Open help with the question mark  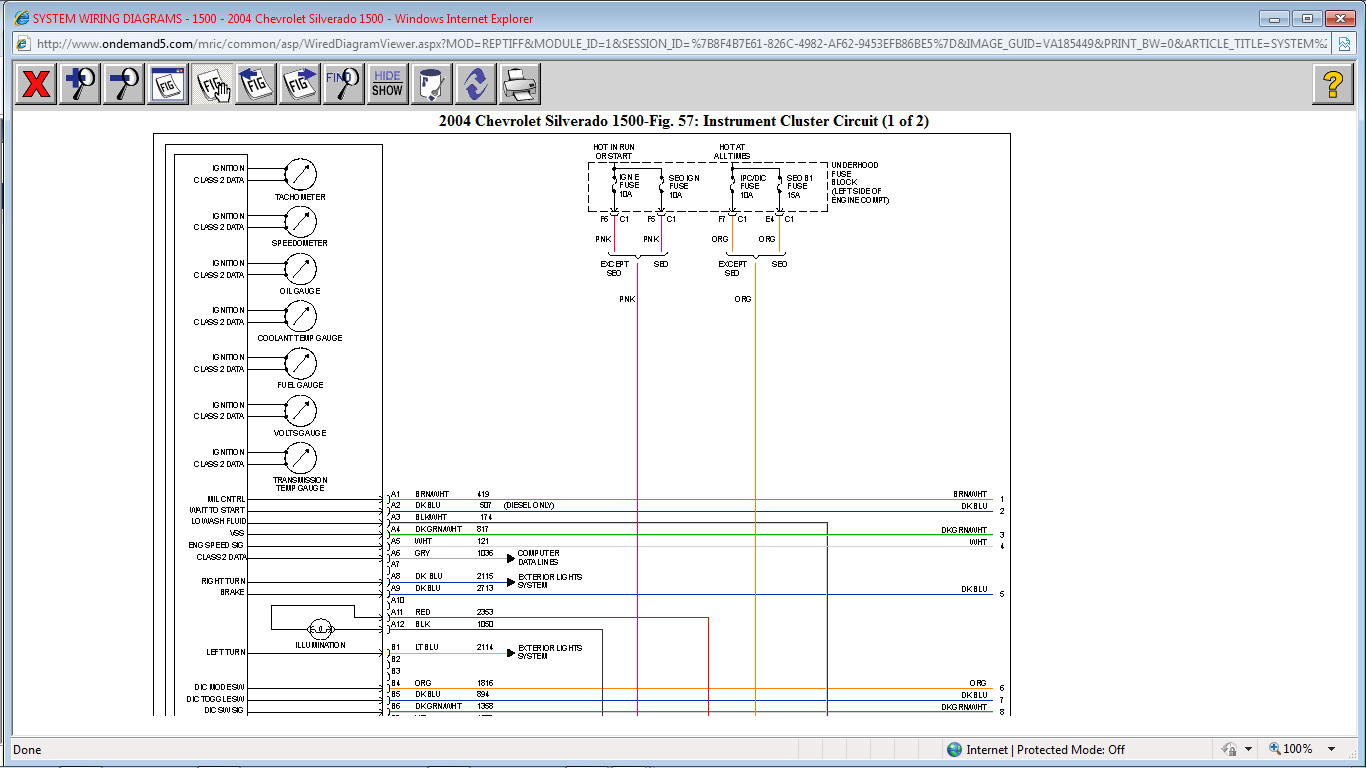click(1332, 84)
